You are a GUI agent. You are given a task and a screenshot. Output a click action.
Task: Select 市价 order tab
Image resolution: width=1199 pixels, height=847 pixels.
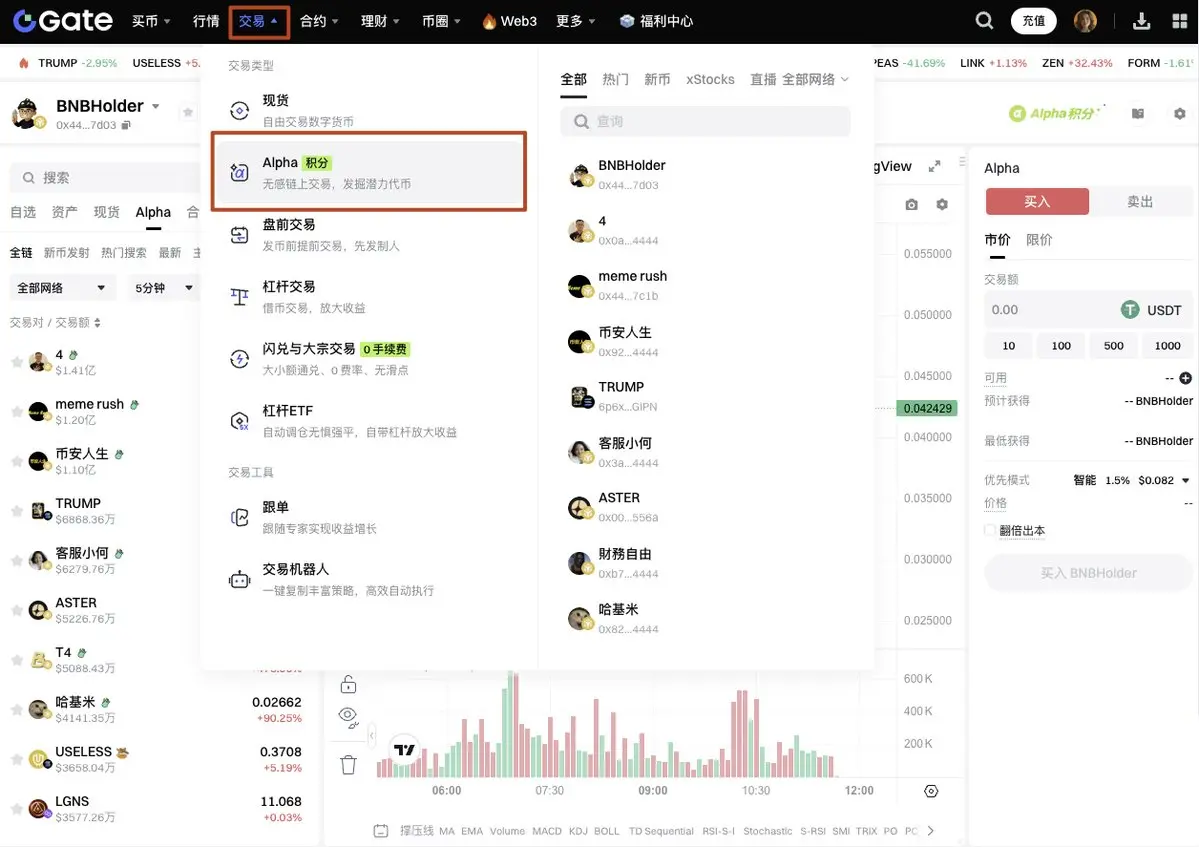(997, 240)
